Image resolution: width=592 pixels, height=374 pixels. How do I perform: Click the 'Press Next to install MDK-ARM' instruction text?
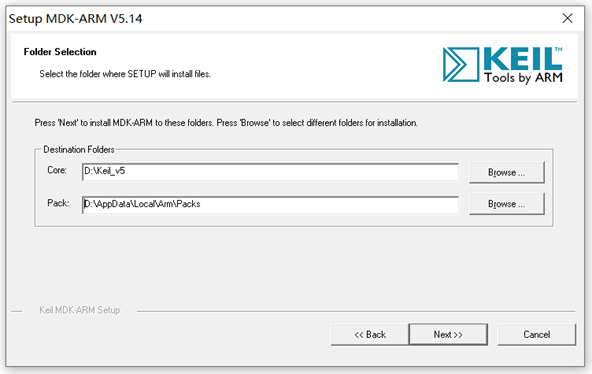[226, 123]
